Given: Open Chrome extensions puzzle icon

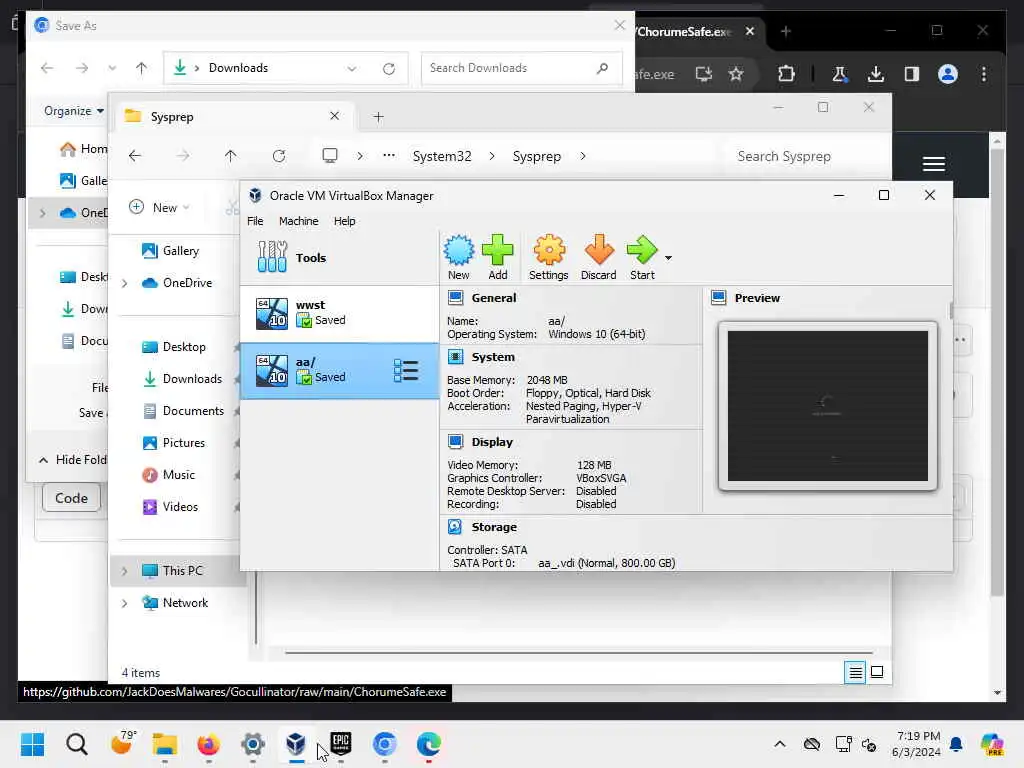Looking at the screenshot, I should tap(786, 74).
